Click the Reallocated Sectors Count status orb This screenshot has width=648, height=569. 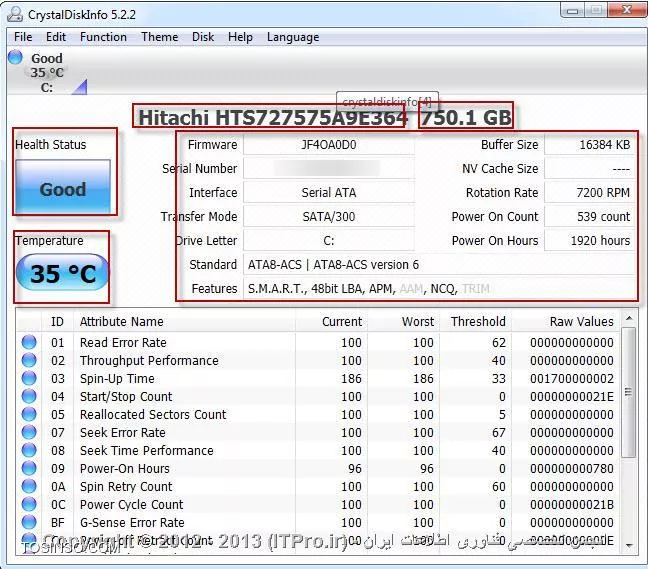[29, 414]
